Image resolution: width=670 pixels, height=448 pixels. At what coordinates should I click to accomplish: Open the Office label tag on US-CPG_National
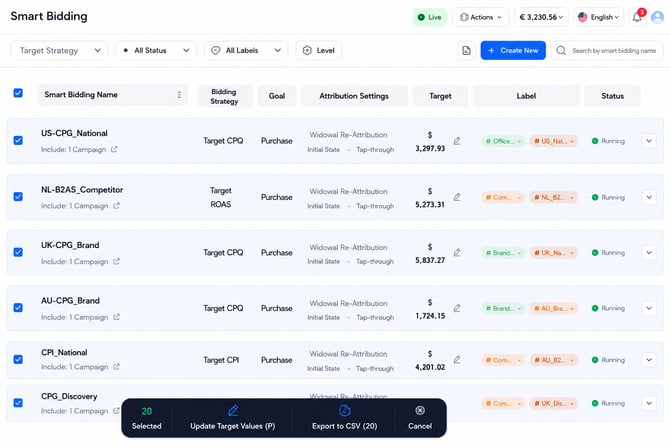[503, 141]
